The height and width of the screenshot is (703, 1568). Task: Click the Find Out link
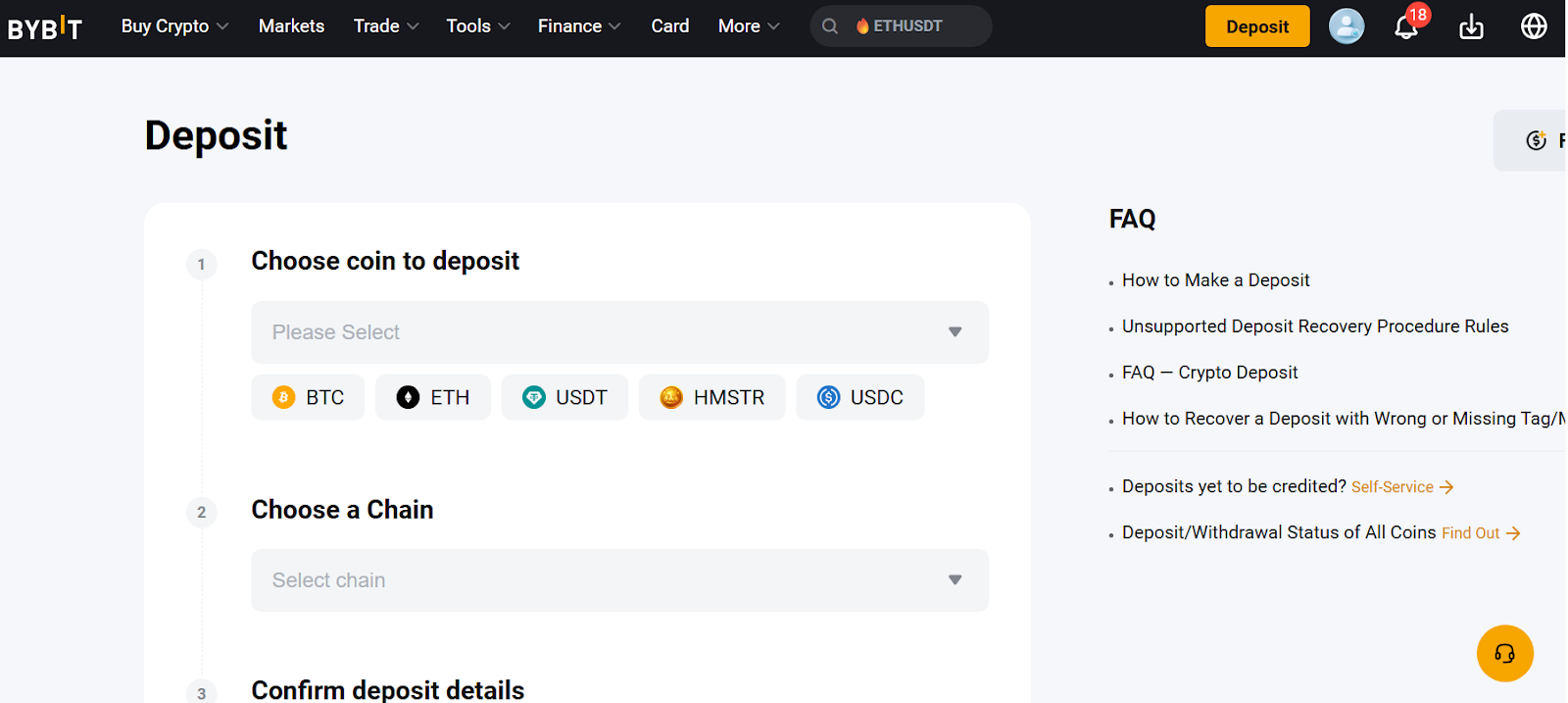(x=1480, y=533)
